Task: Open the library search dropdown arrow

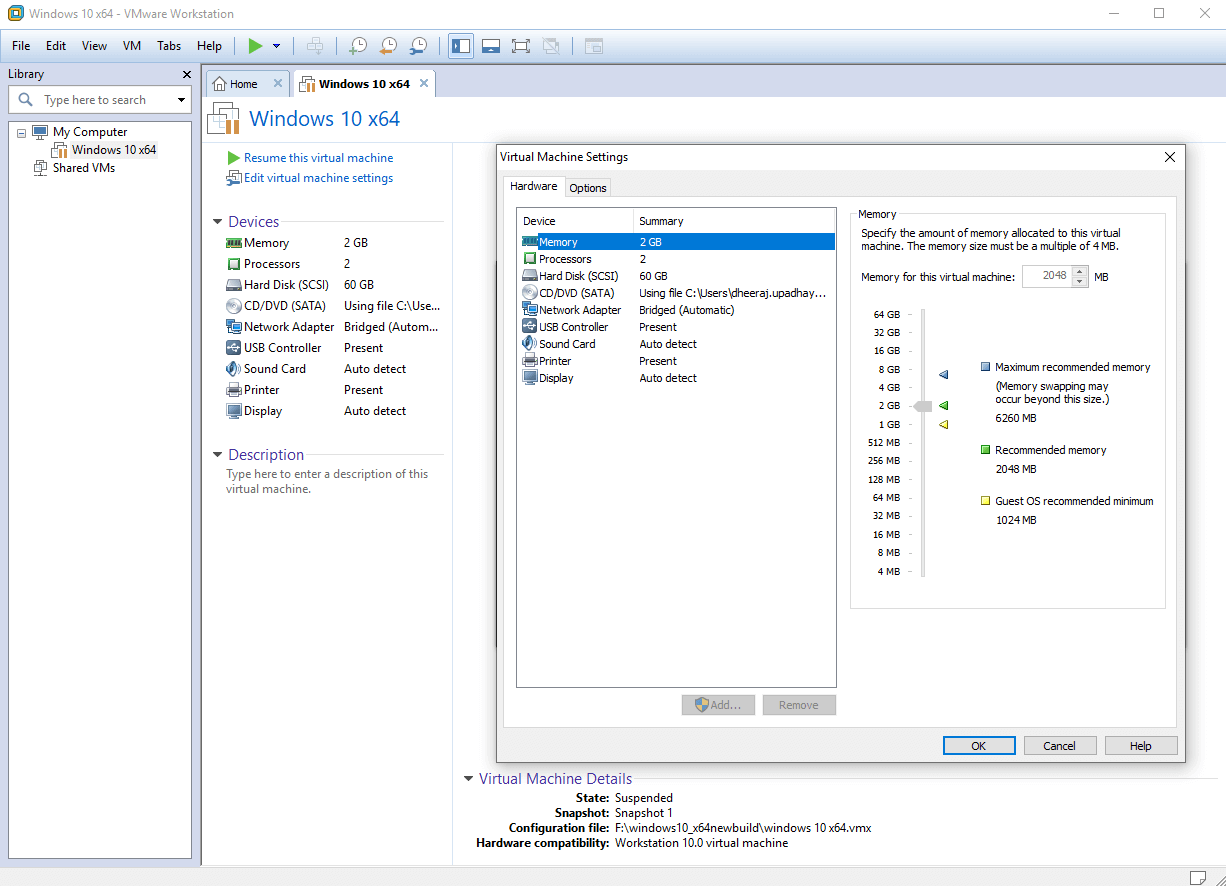Action: coord(181,100)
